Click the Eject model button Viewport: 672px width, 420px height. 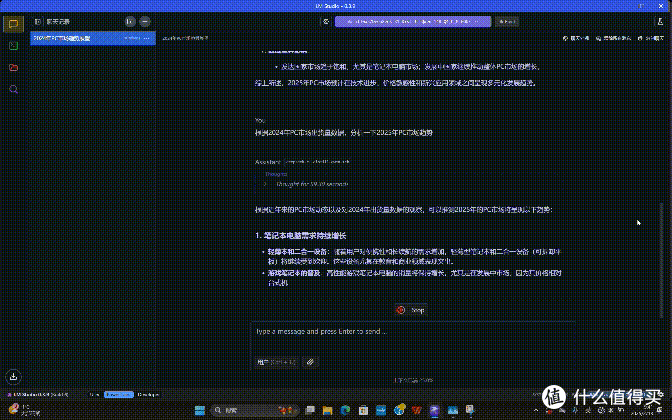click(x=507, y=21)
